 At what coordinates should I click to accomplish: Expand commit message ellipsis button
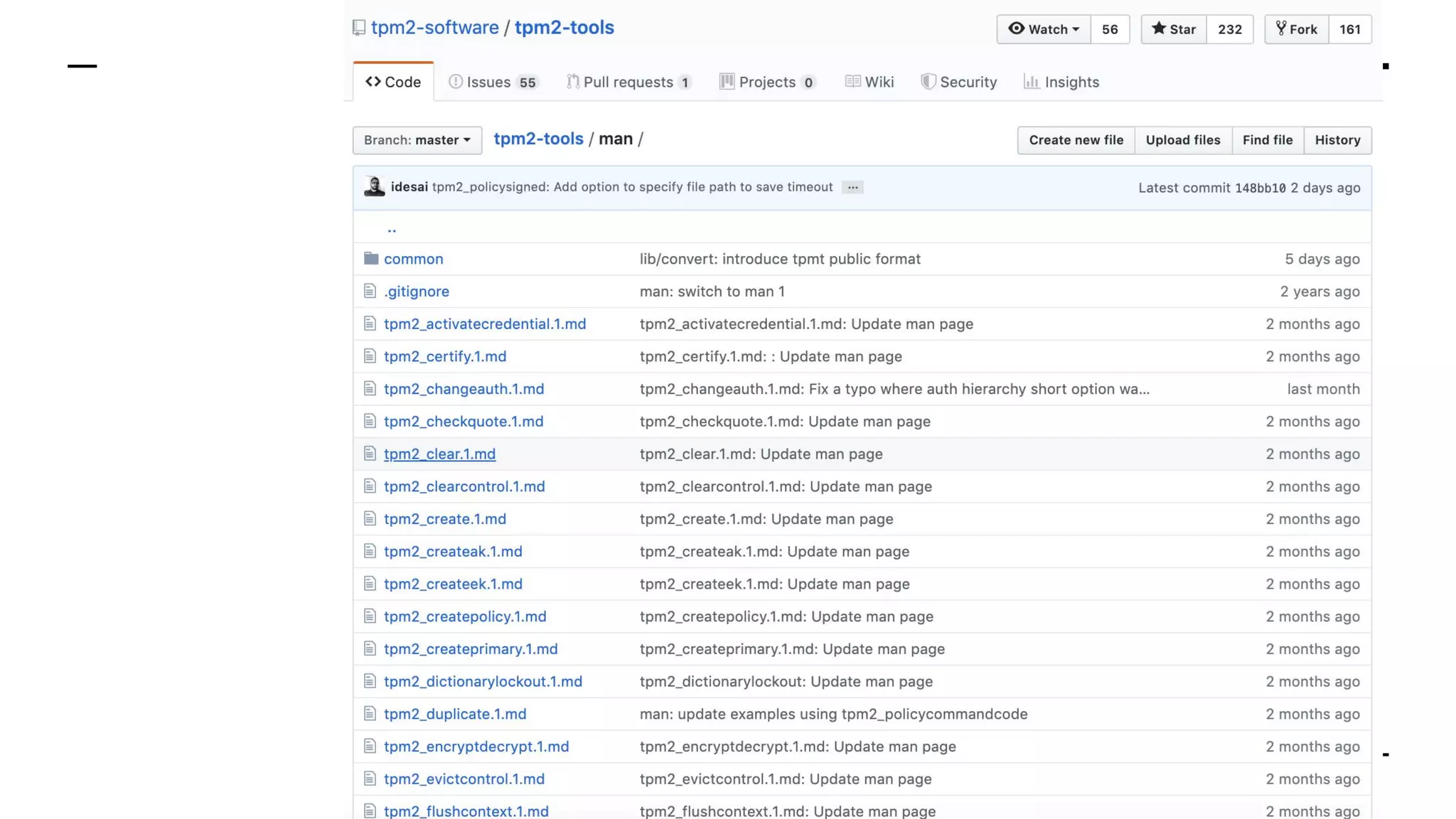pos(852,188)
